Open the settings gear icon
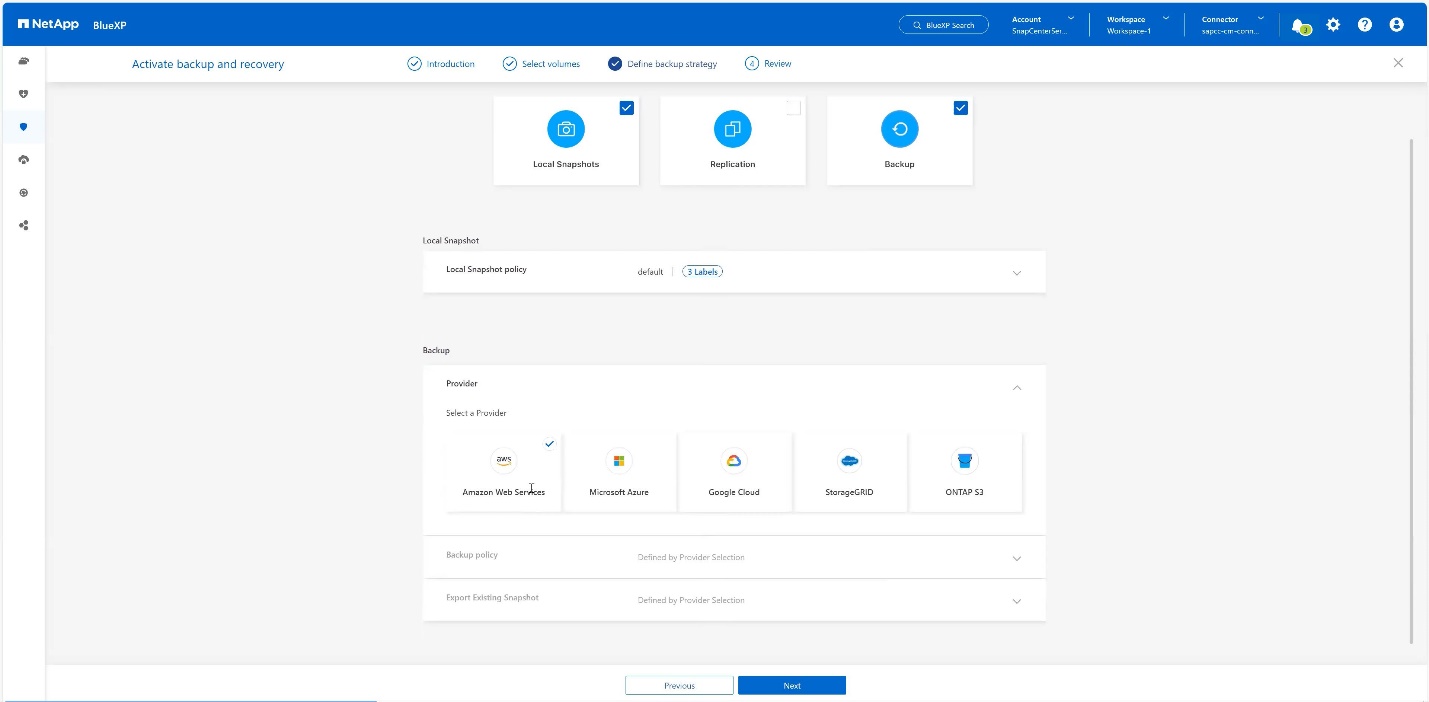The height and width of the screenshot is (702, 1429). tap(1333, 25)
